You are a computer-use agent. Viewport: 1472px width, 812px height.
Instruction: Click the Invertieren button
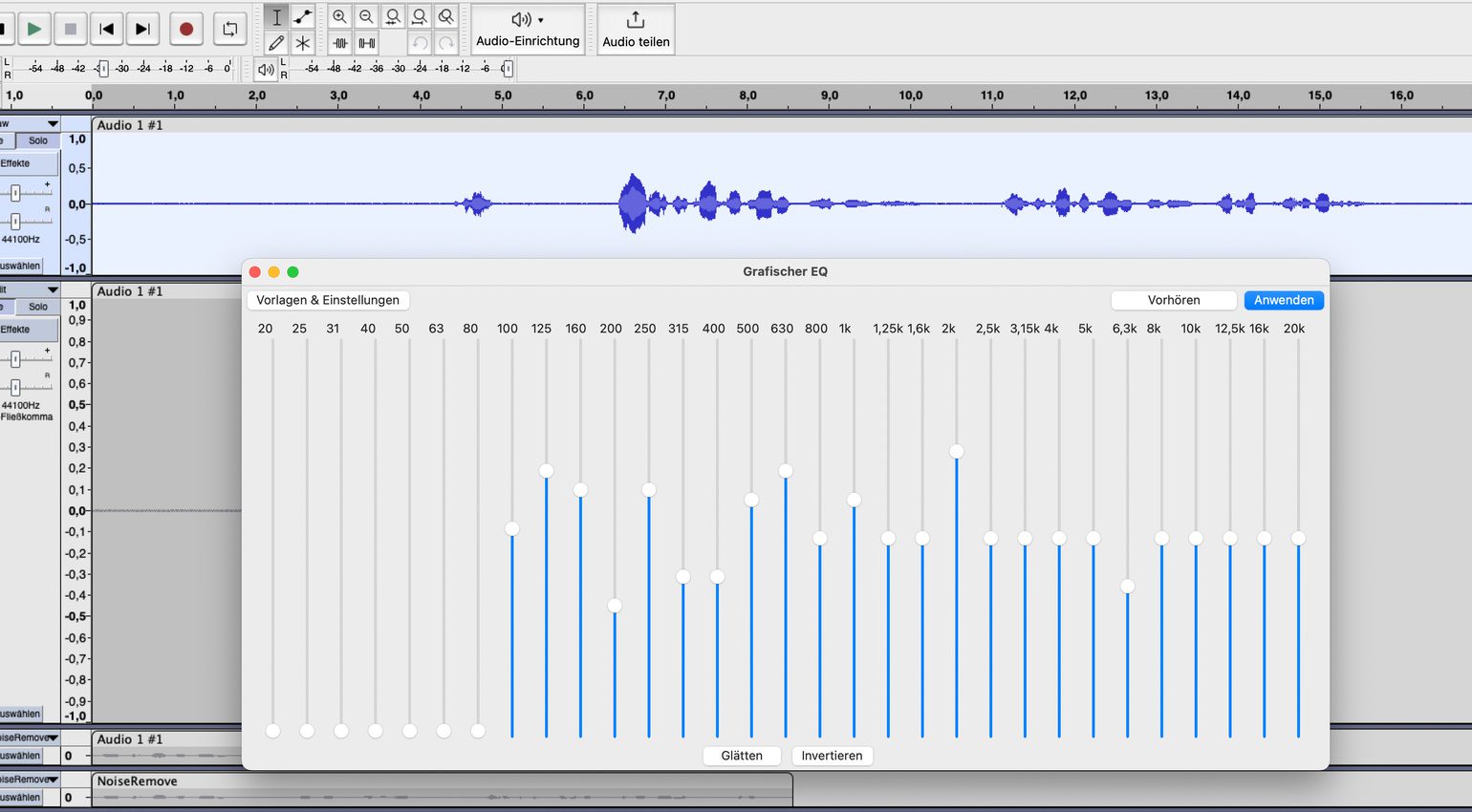click(832, 756)
